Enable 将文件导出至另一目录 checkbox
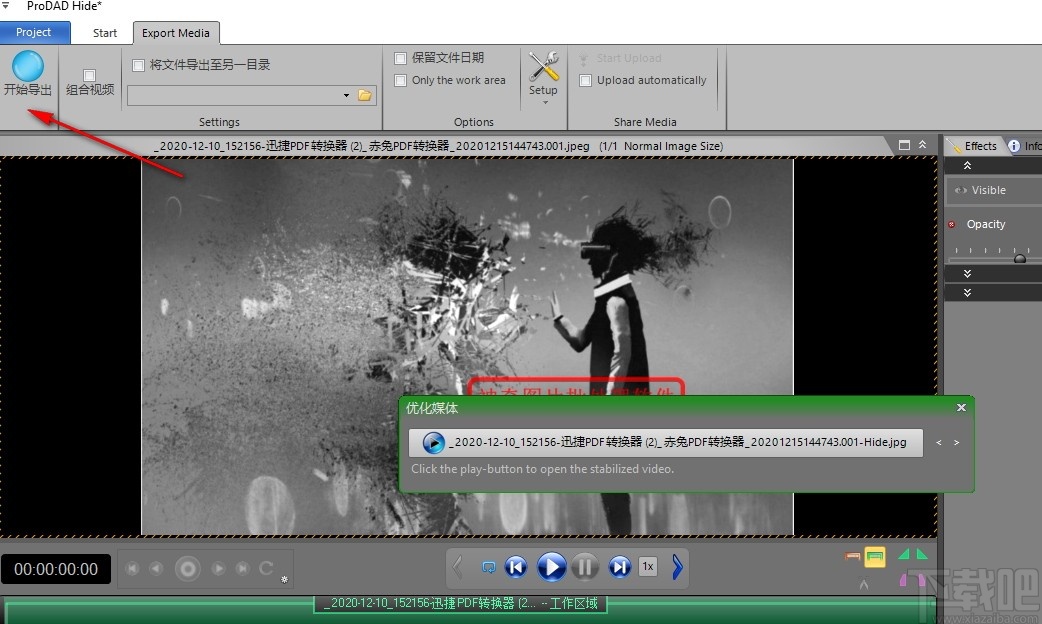1042x624 pixels. coord(138,65)
